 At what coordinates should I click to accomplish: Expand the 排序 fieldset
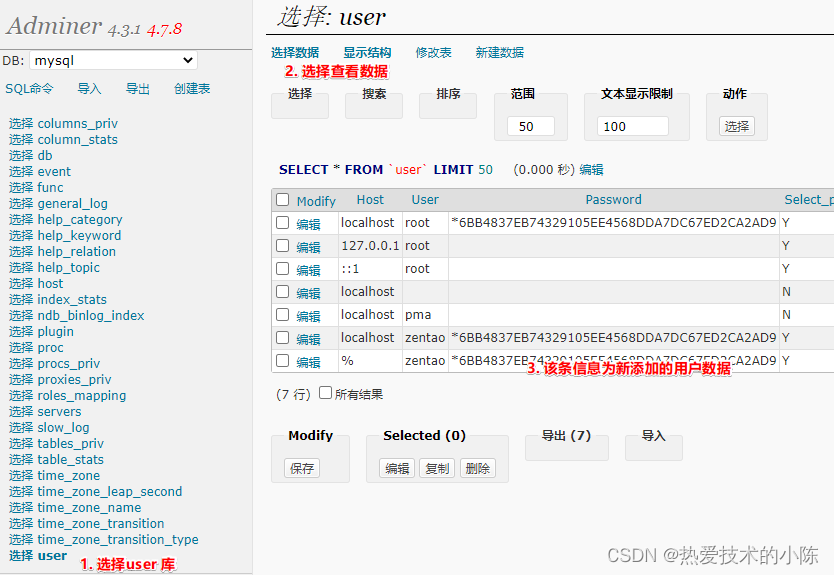(448, 94)
